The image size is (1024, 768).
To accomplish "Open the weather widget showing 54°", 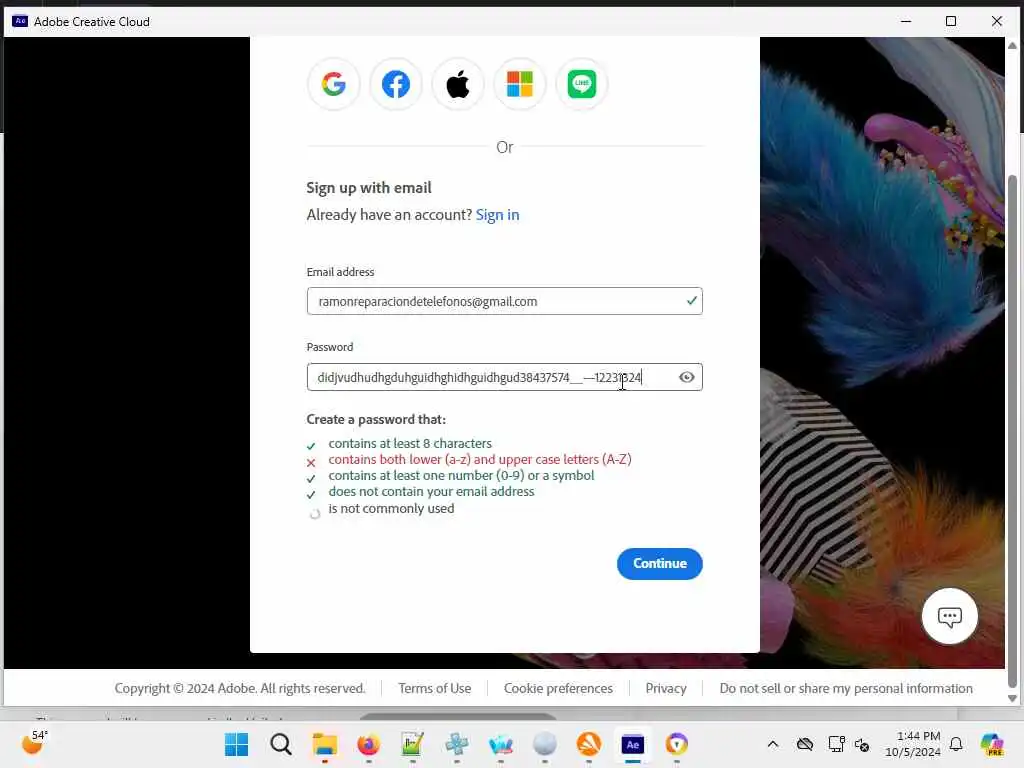I will pos(34,743).
